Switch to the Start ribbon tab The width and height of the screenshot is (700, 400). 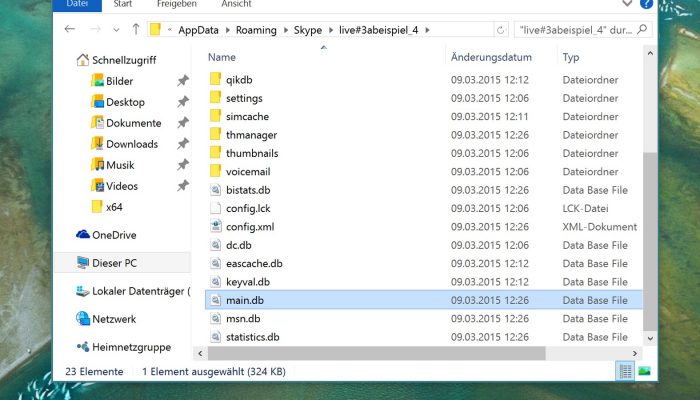[122, 4]
